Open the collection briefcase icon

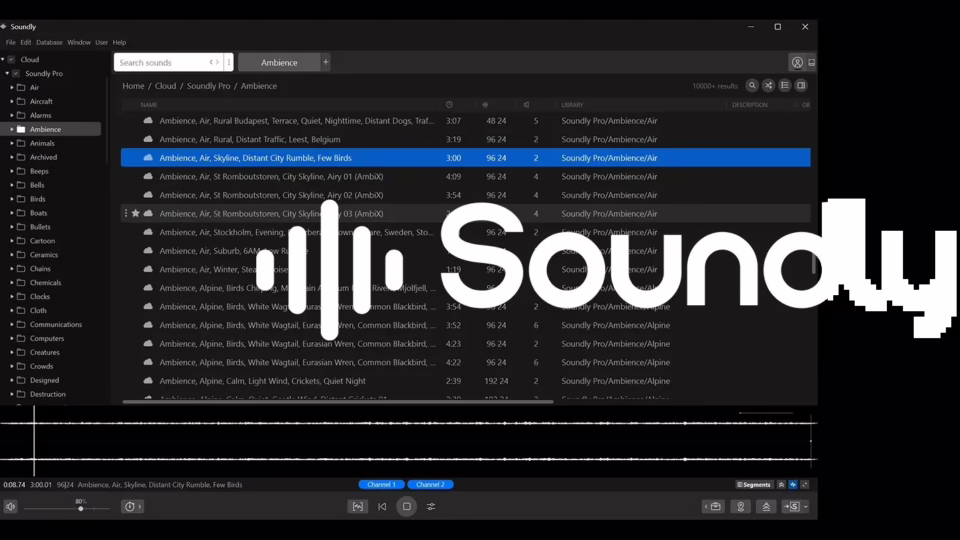[714, 507]
